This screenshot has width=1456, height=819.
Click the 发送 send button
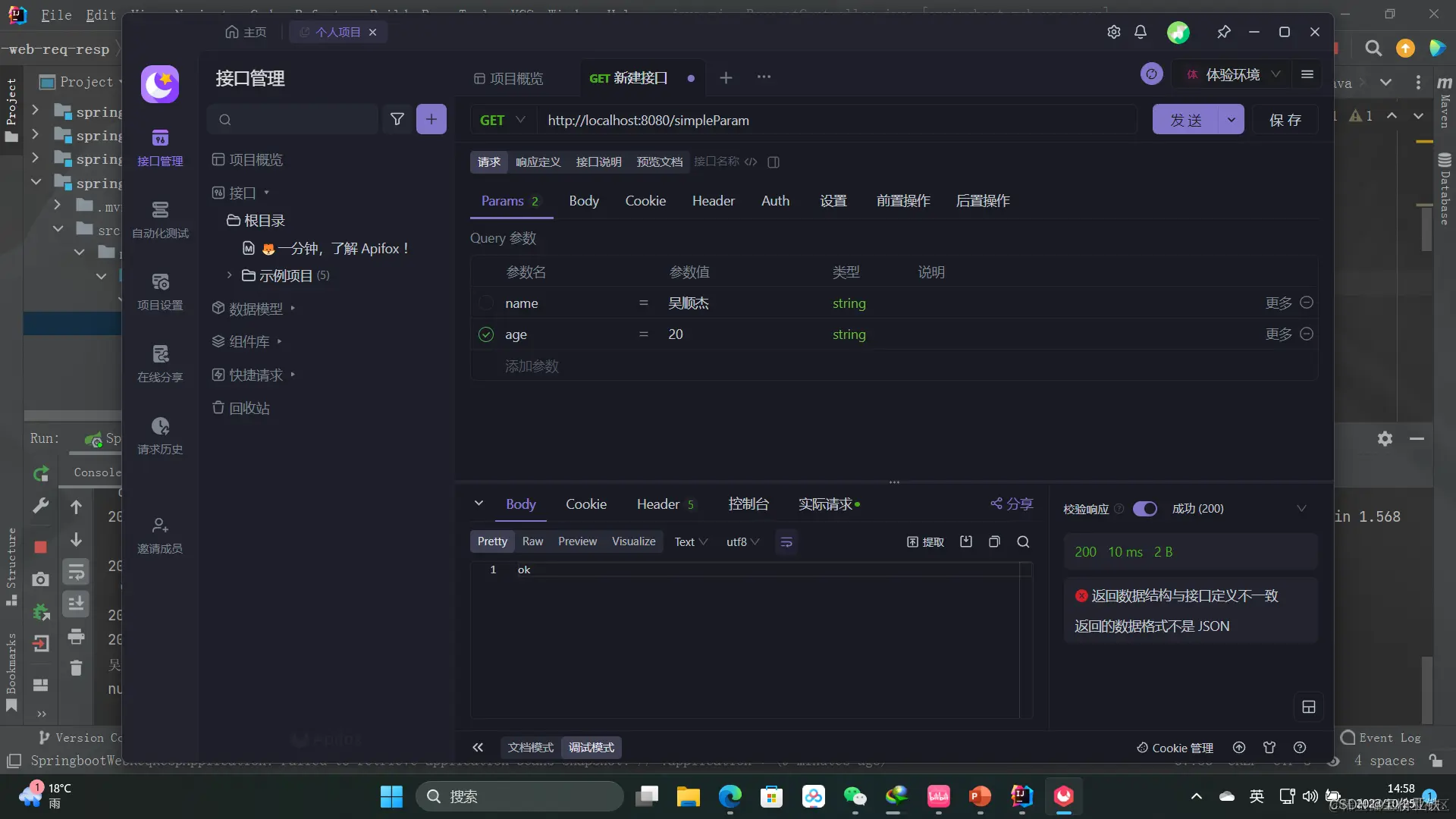click(1185, 120)
